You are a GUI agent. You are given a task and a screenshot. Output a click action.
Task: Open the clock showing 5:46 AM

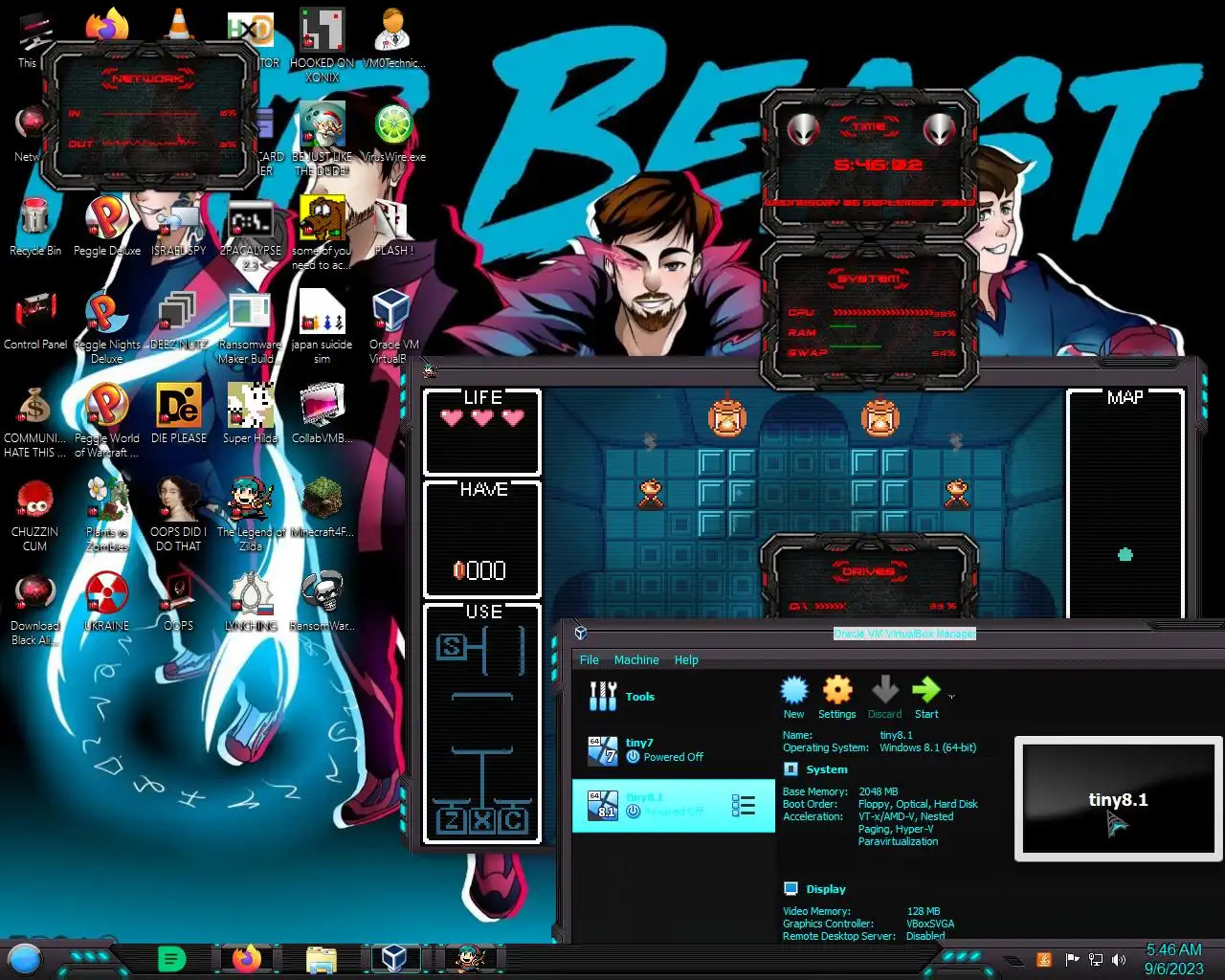pyautogui.click(x=1173, y=959)
